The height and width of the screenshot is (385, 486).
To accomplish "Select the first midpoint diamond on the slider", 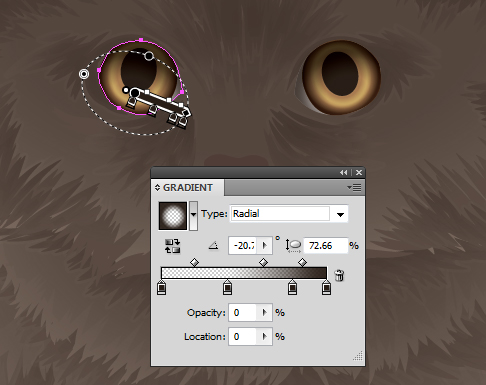I will click(194, 262).
